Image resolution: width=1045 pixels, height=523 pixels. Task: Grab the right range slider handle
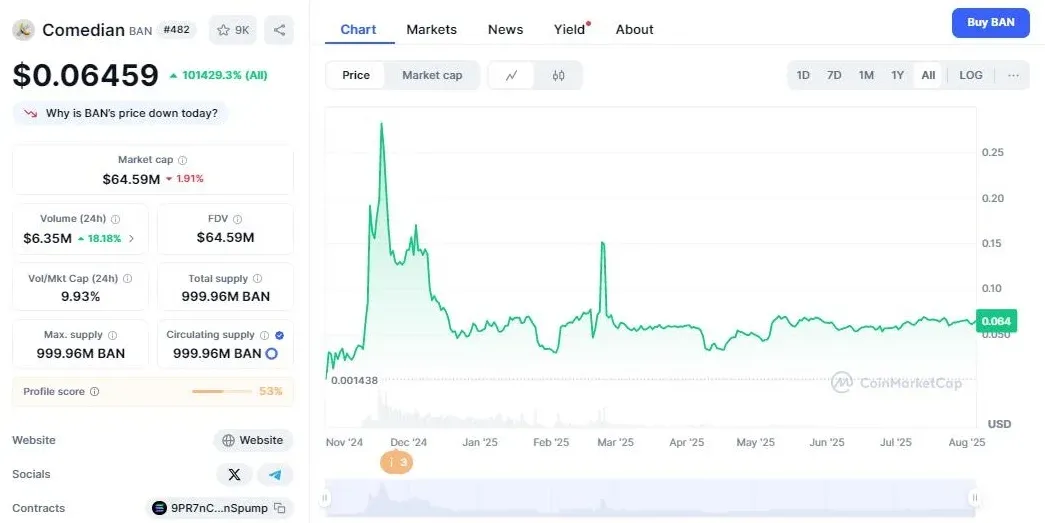tap(975, 498)
